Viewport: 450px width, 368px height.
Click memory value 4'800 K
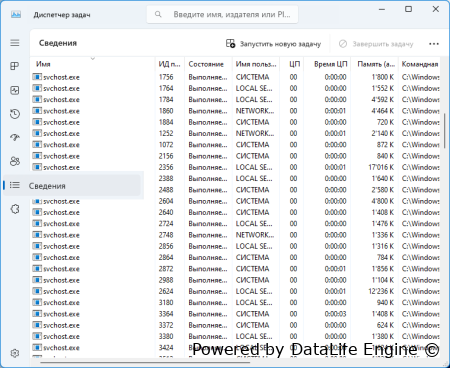click(383, 201)
